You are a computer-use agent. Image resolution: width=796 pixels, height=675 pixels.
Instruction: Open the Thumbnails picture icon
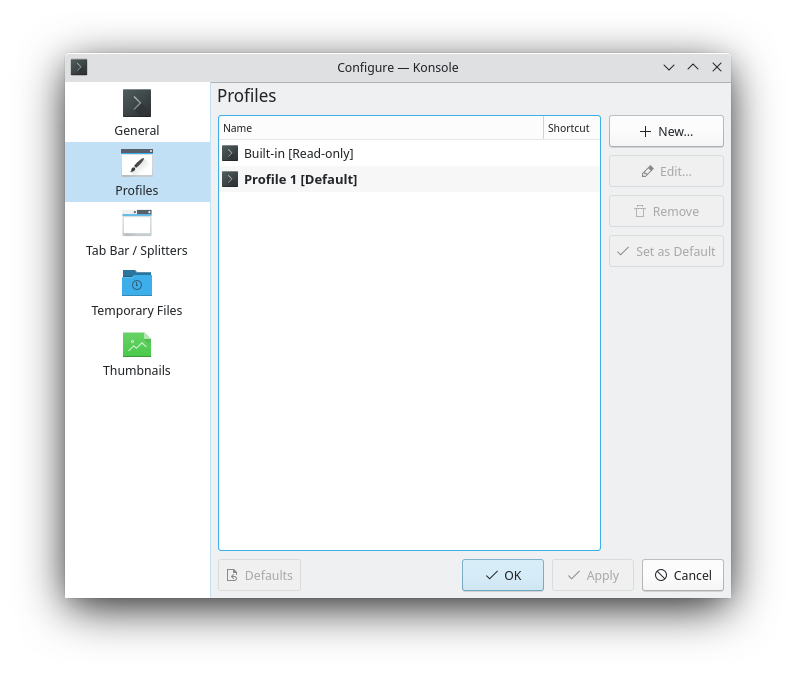[137, 345]
